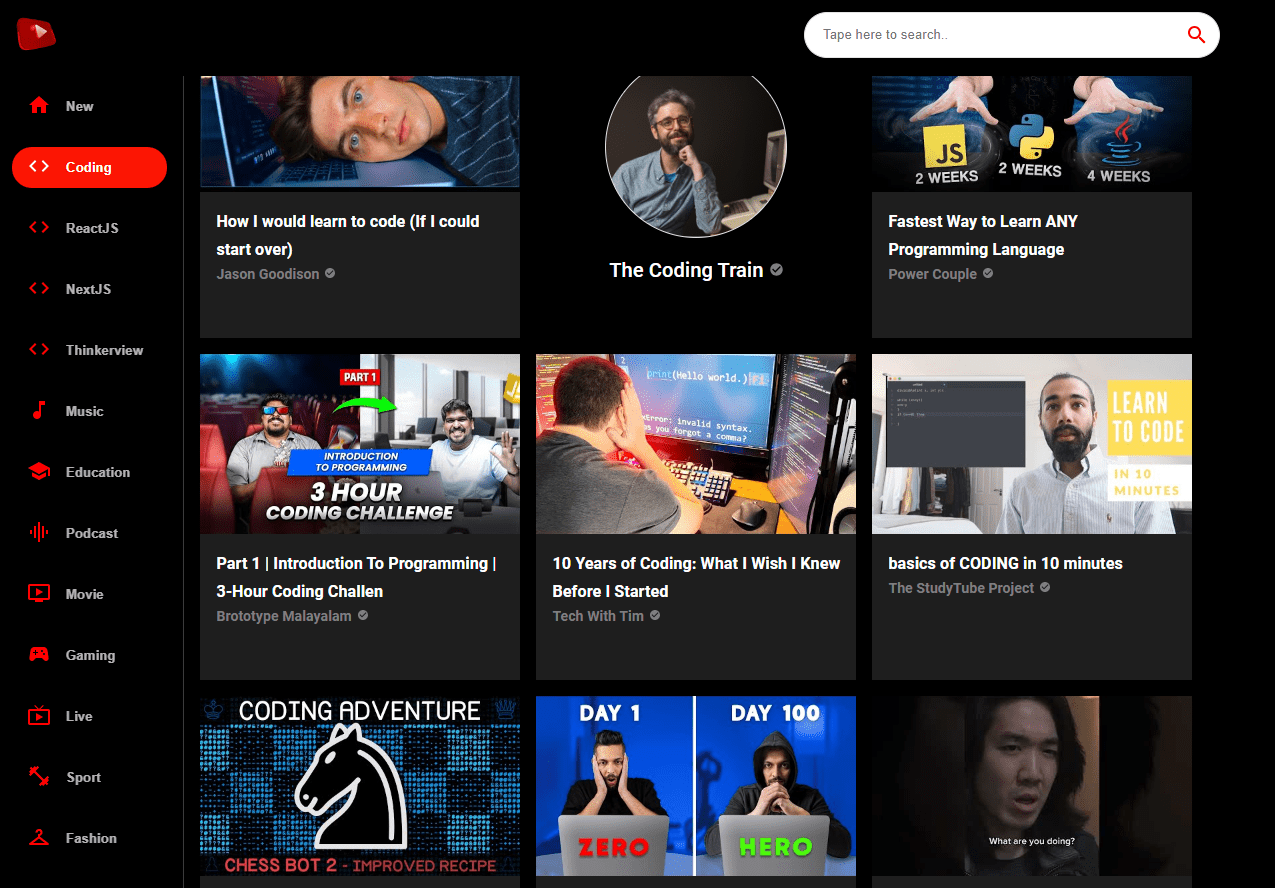This screenshot has height=888, width=1275.
Task: Click verified badge next to Brototype Malayalam
Action: [363, 615]
